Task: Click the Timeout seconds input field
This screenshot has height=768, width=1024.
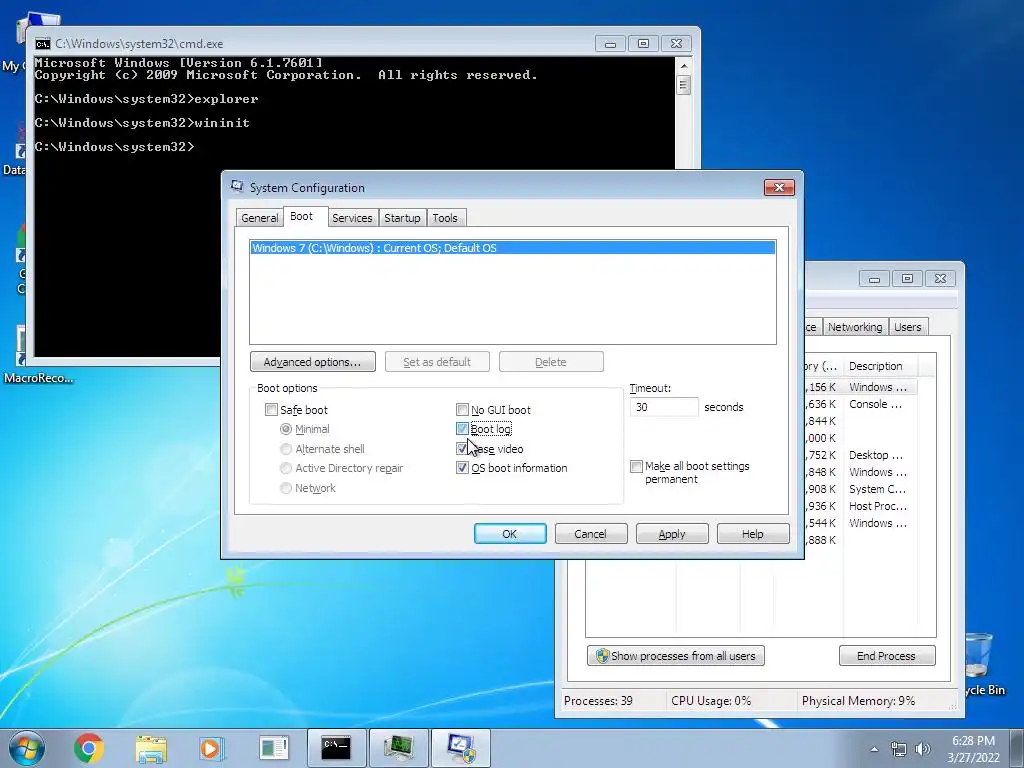Action: (x=664, y=407)
